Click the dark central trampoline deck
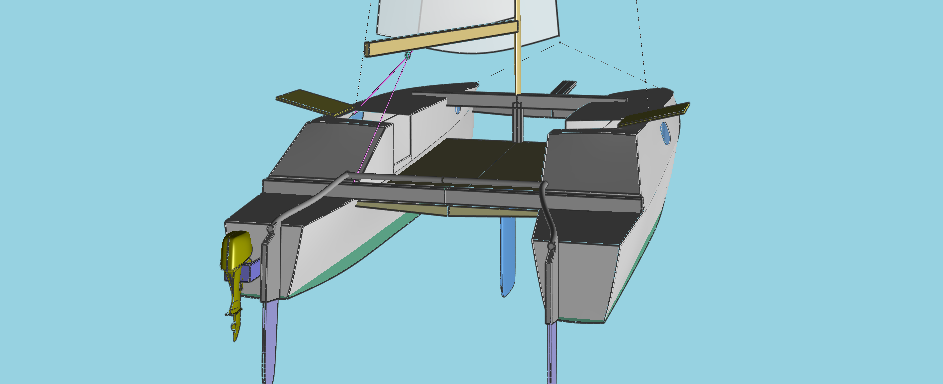The width and height of the screenshot is (943, 384). coord(475,160)
